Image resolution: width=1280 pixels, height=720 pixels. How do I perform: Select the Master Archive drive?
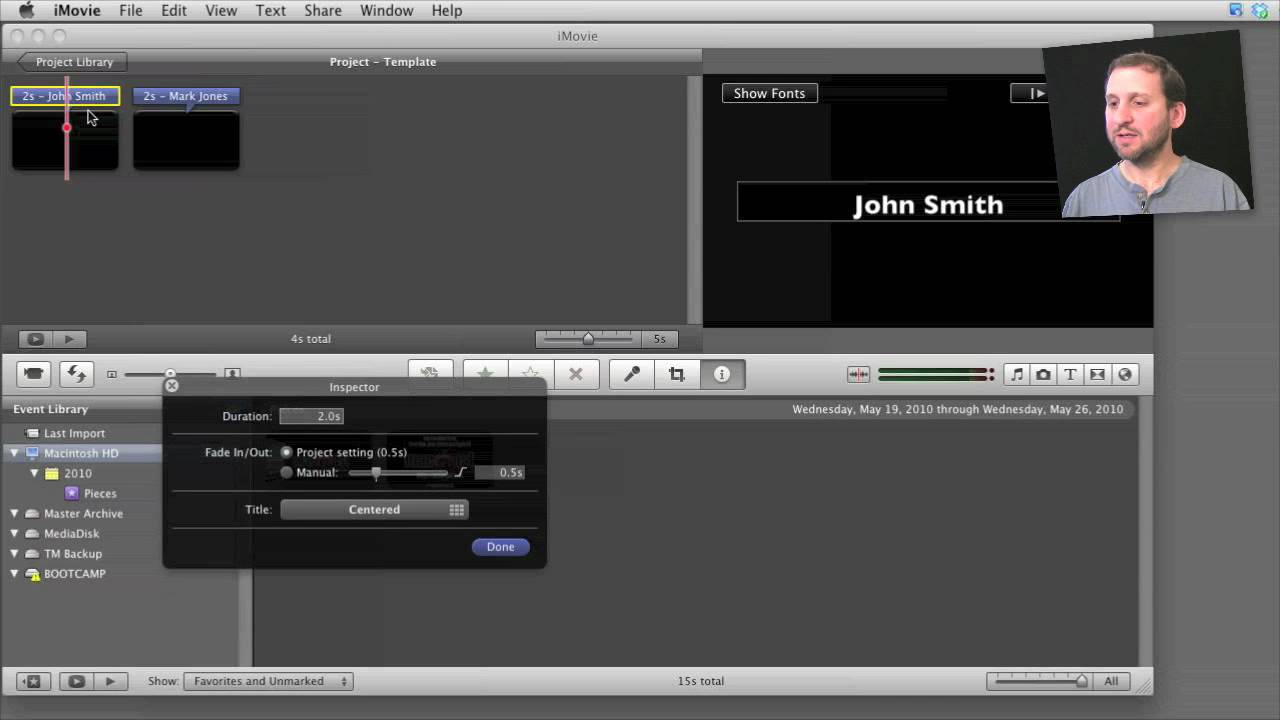point(83,513)
